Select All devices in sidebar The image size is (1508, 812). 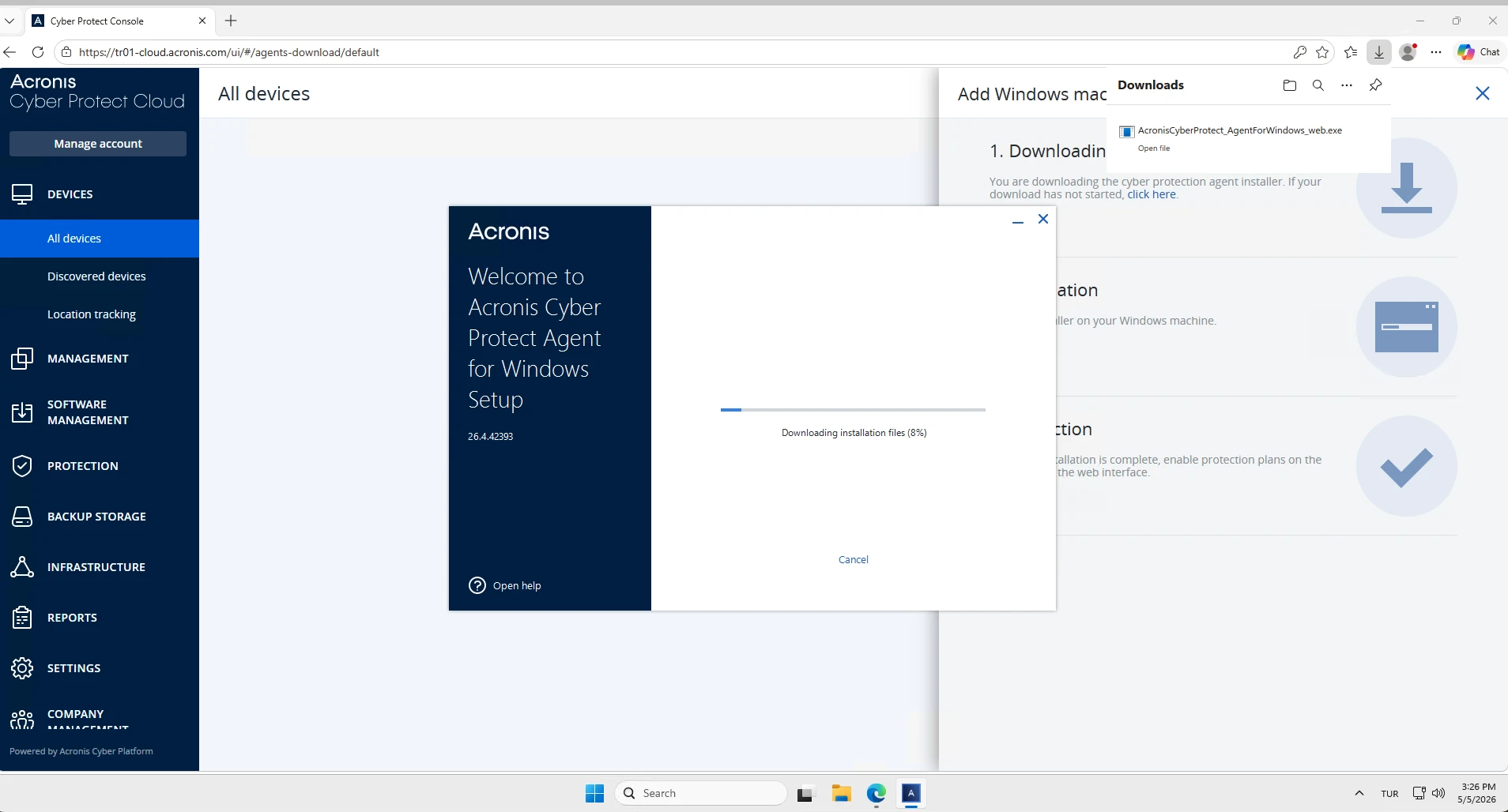(x=100, y=239)
